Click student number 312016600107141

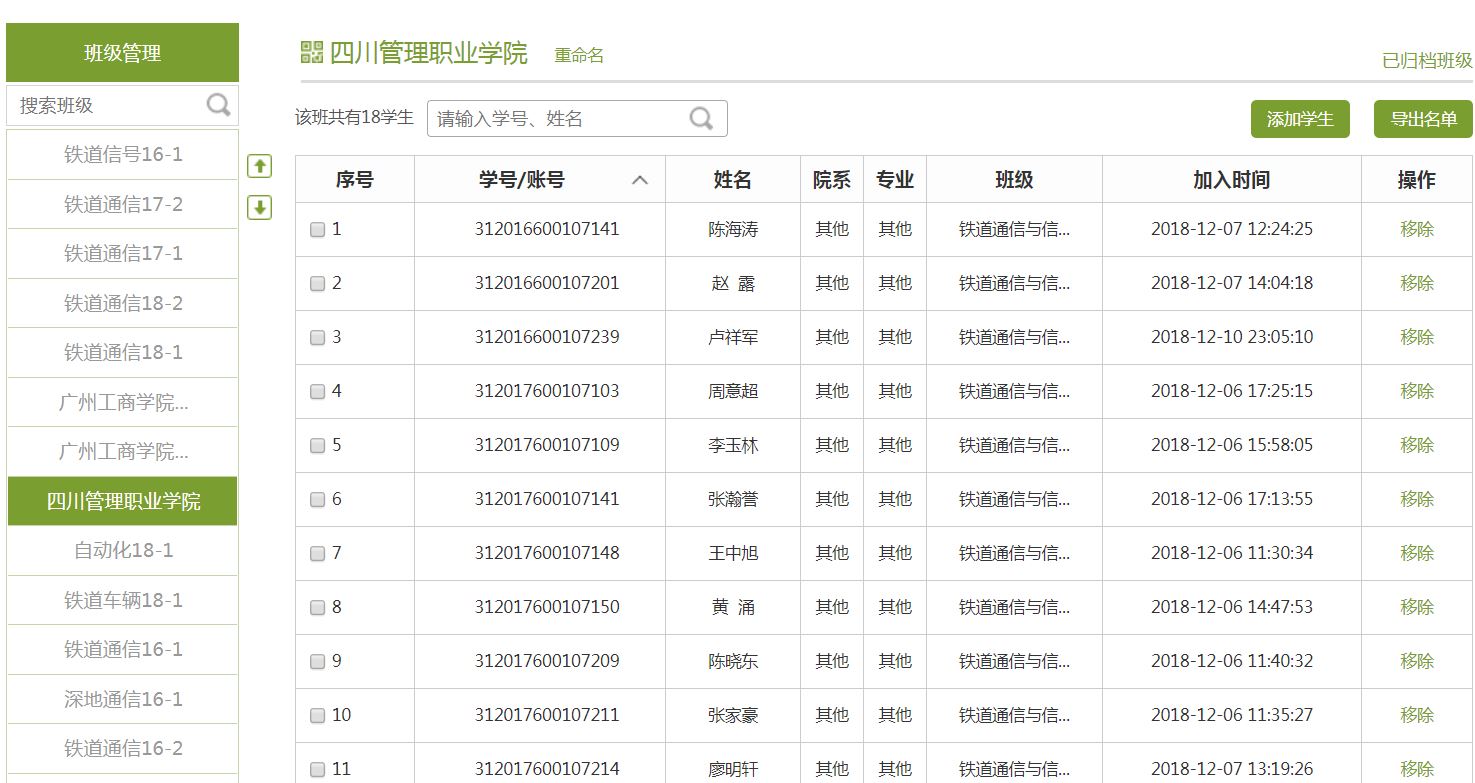pyautogui.click(x=547, y=229)
